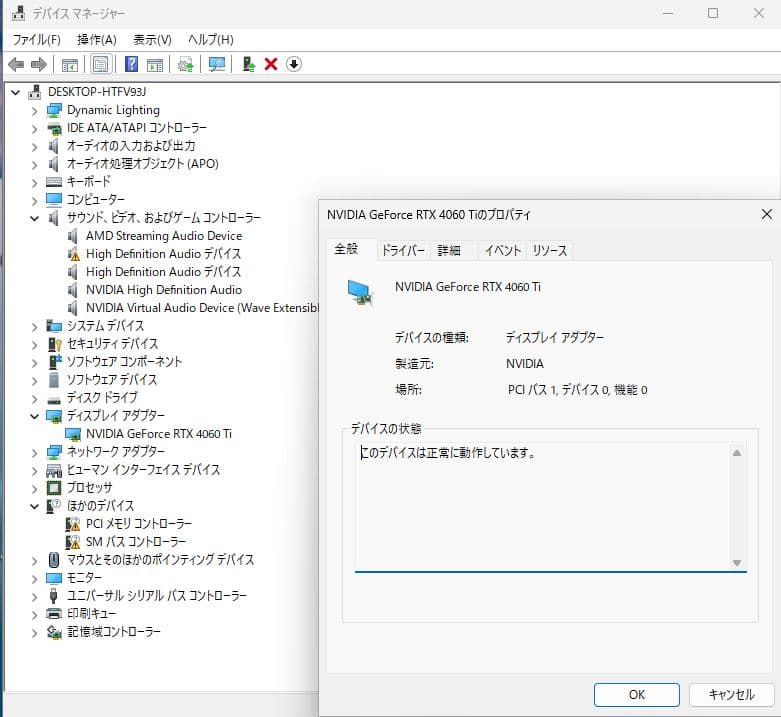Select the ソフトウェア デバイス category
781x717 pixels.
coord(112,380)
